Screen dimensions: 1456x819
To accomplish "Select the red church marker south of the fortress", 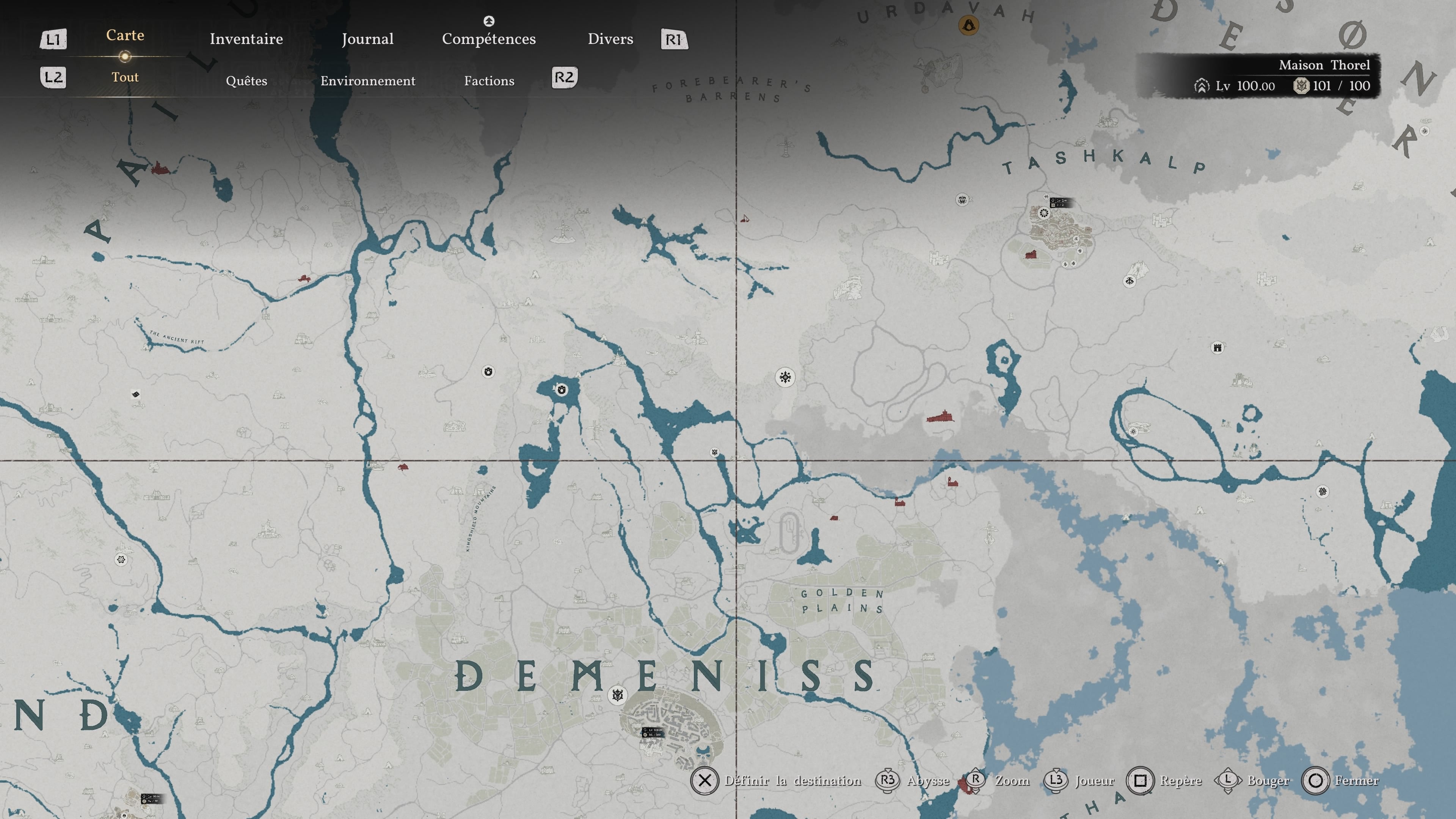I will coord(952,482).
